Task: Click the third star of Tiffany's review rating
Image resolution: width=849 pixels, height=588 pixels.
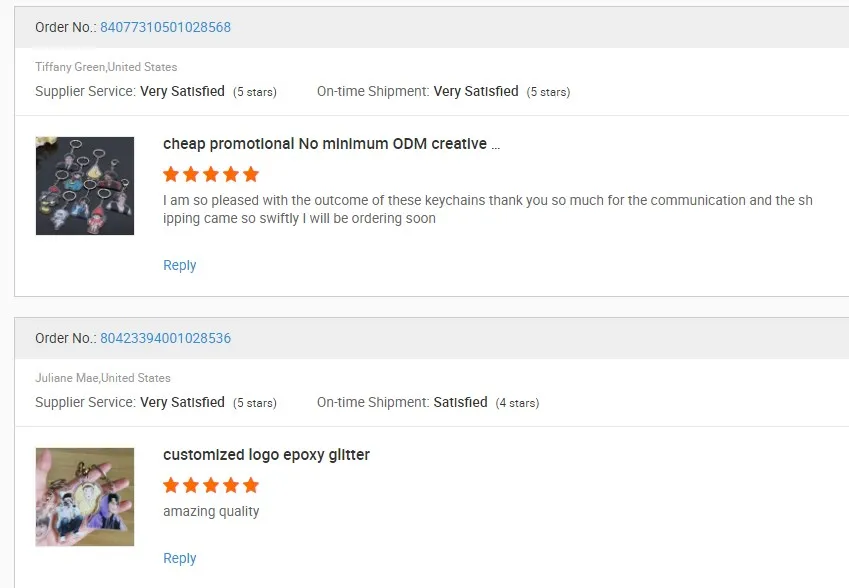Action: [211, 174]
